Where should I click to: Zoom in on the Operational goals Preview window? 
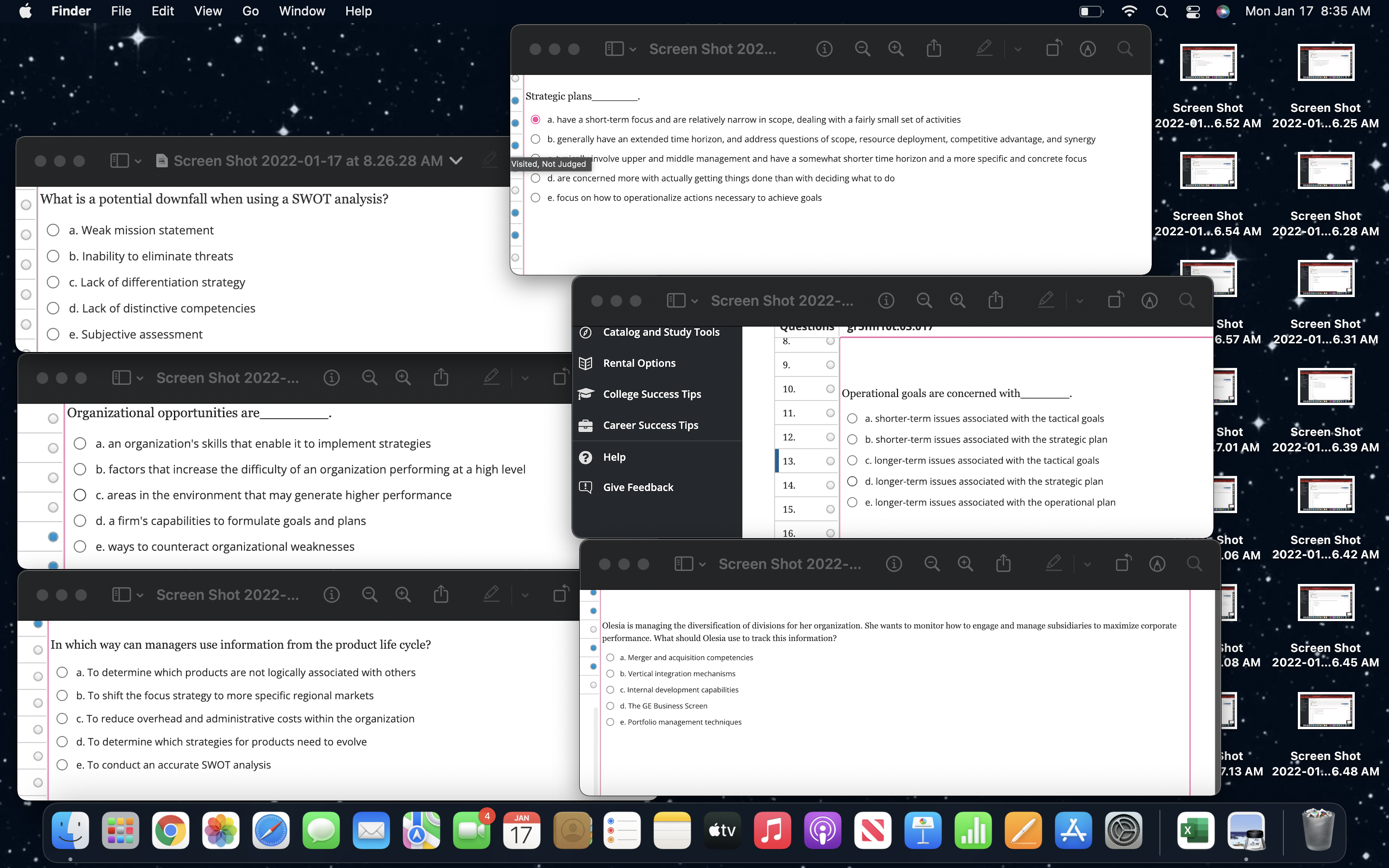tap(957, 300)
